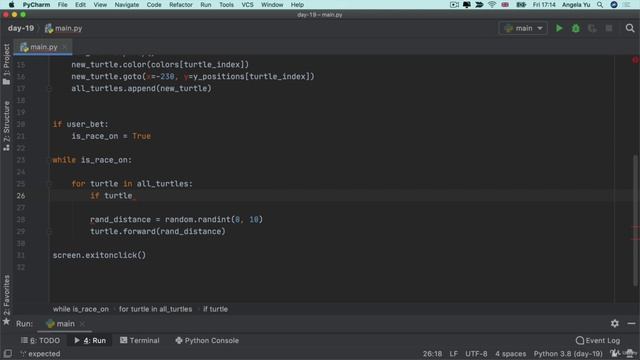Click the 26:18 cursor position indicator

432,353
